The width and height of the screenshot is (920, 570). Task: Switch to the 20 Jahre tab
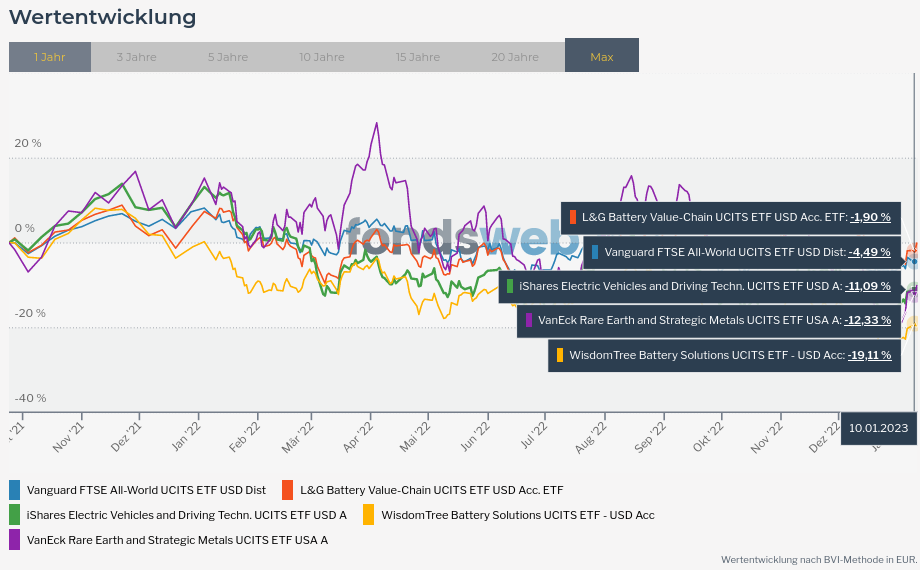(x=514, y=57)
